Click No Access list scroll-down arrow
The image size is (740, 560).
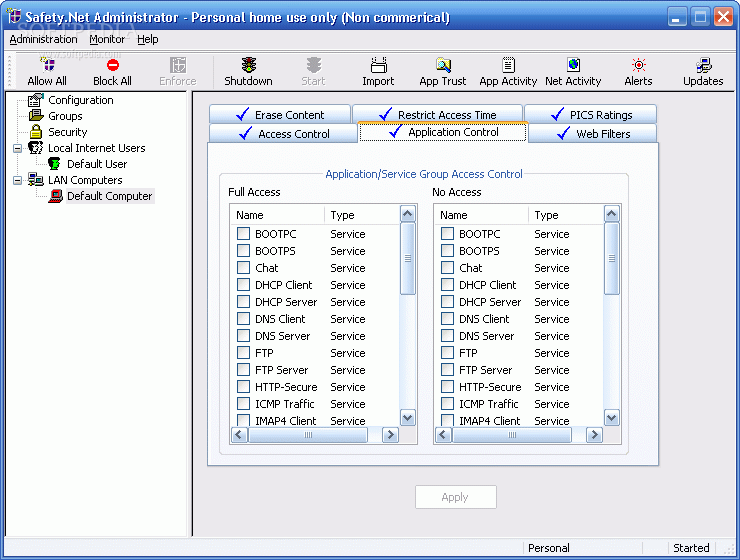(x=612, y=418)
